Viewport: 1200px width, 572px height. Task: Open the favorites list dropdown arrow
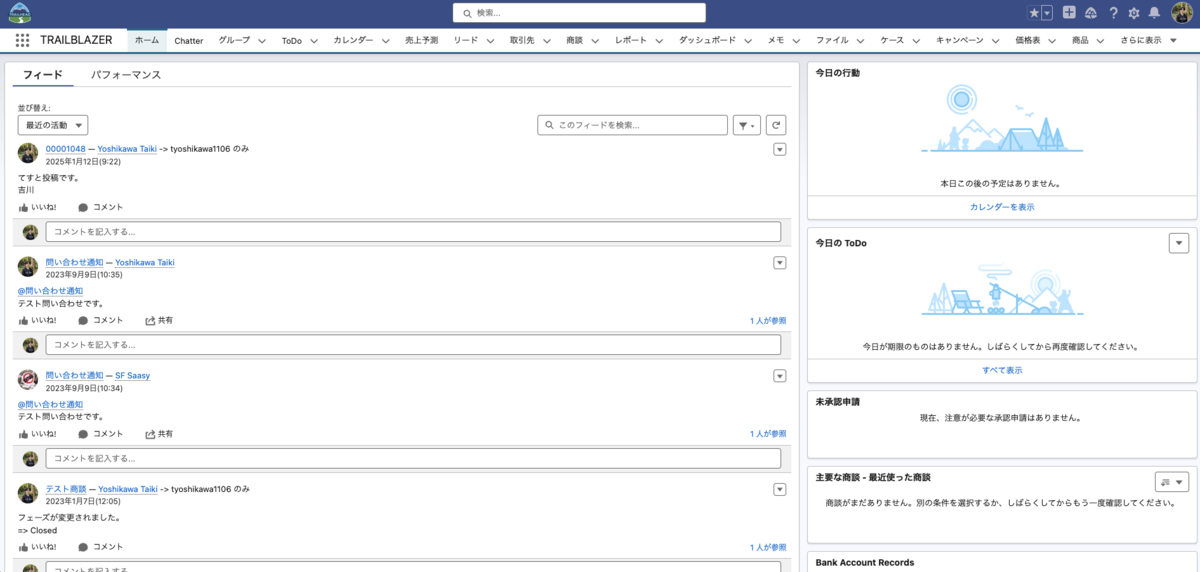1047,13
